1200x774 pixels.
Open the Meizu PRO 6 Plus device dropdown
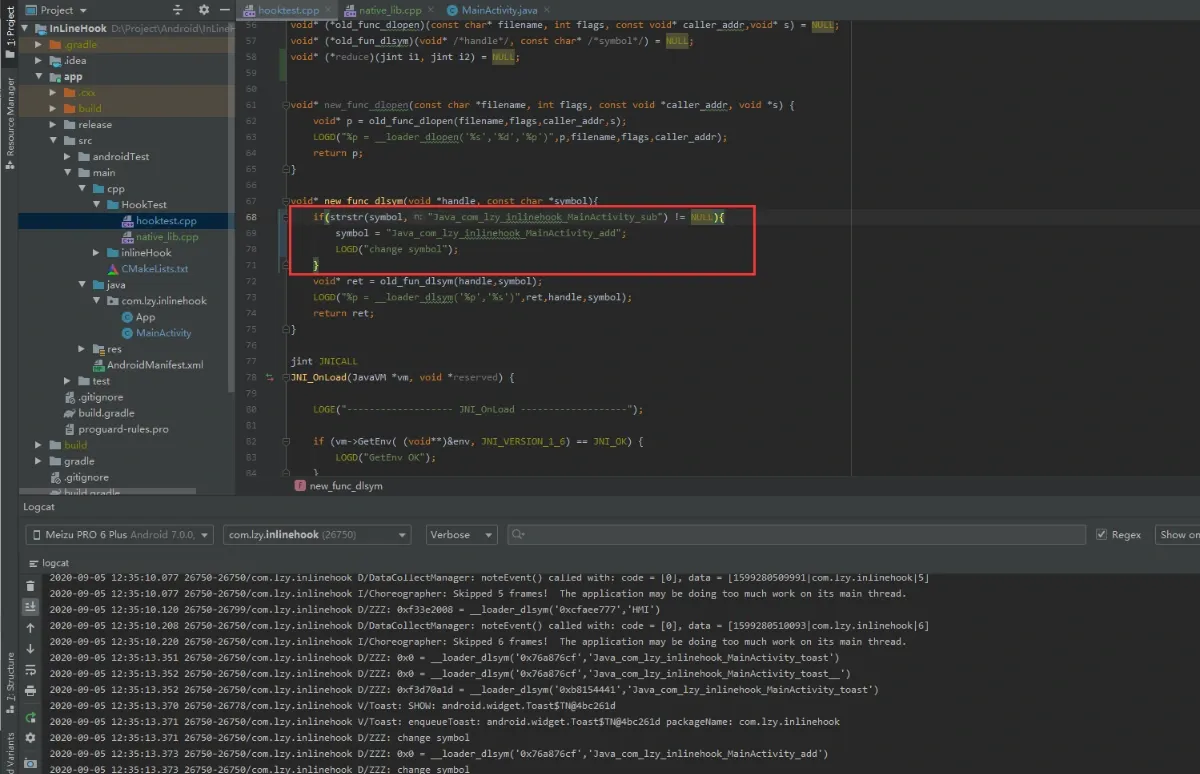click(x=119, y=535)
